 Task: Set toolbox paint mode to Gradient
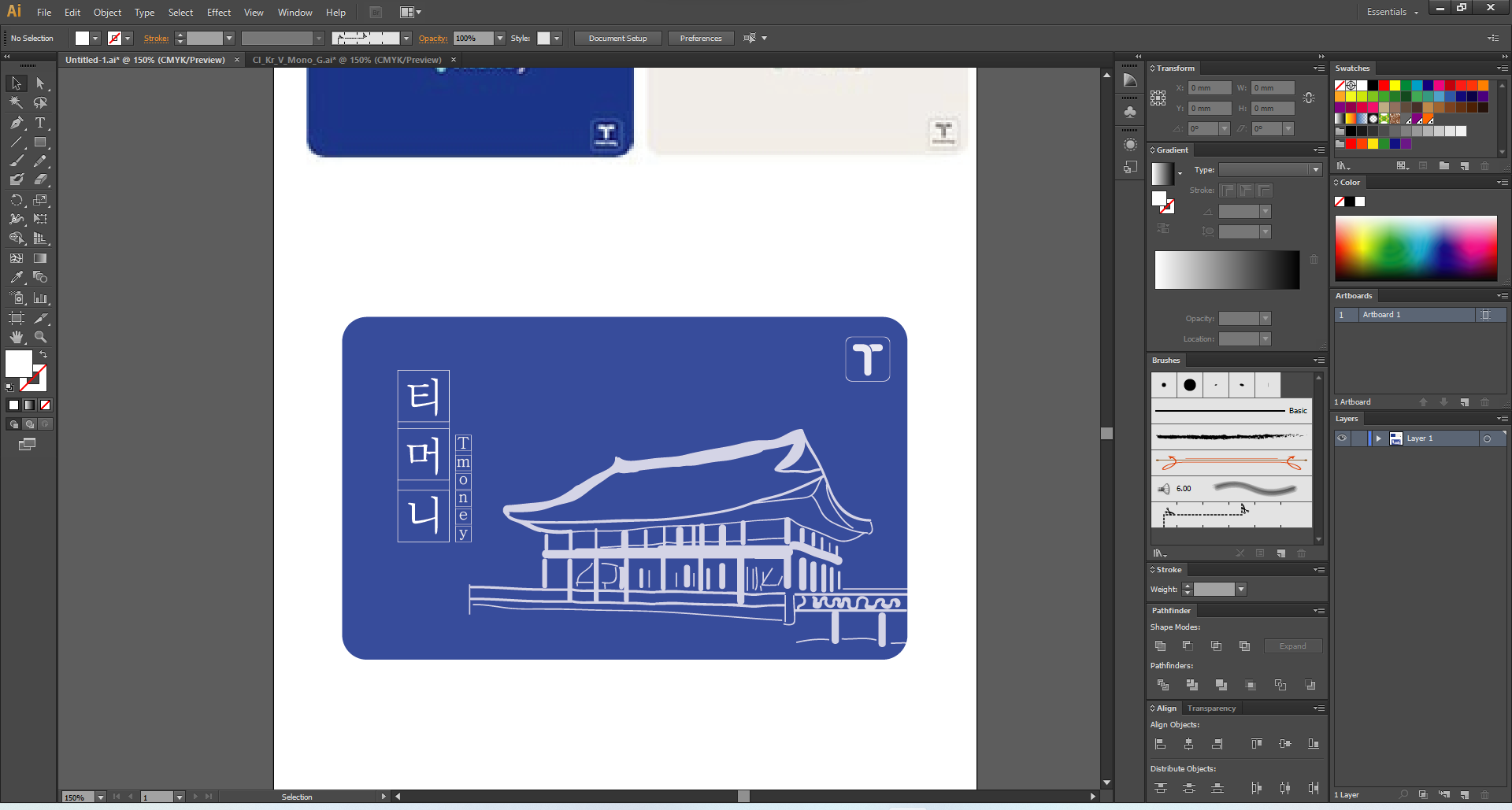pos(29,405)
